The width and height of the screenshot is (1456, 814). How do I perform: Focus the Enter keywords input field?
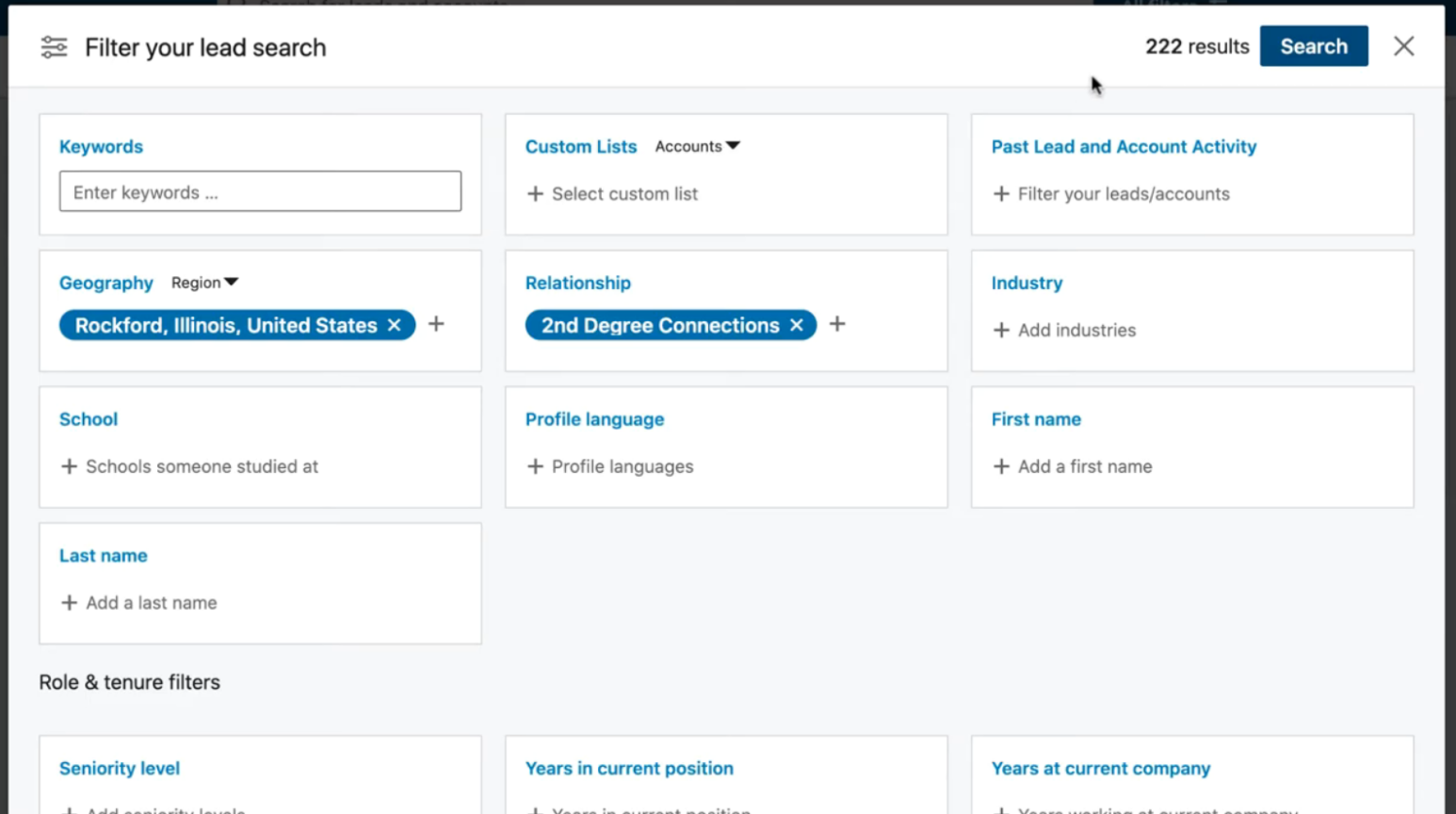pyautogui.click(x=260, y=191)
